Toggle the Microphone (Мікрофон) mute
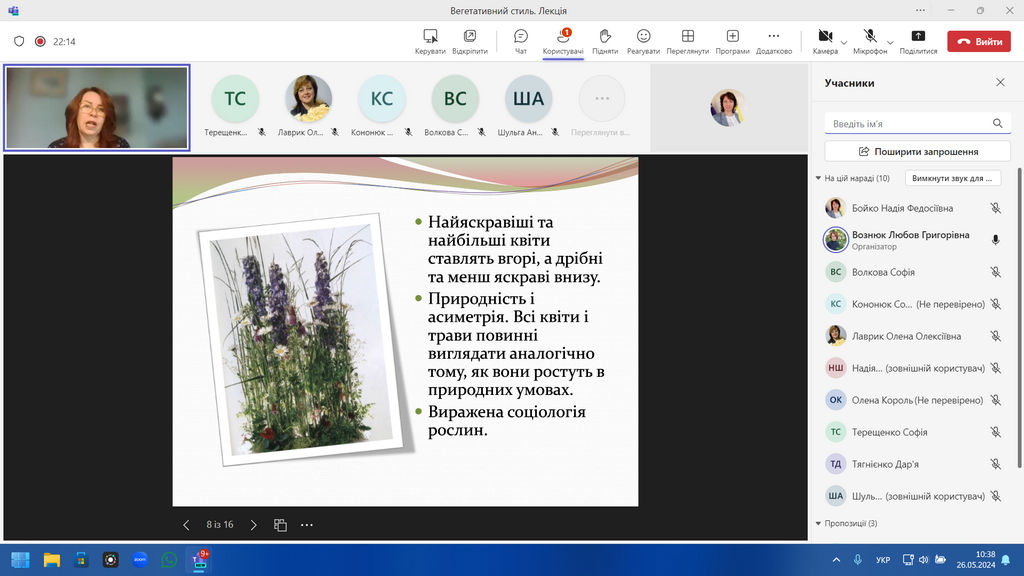 (x=870, y=37)
